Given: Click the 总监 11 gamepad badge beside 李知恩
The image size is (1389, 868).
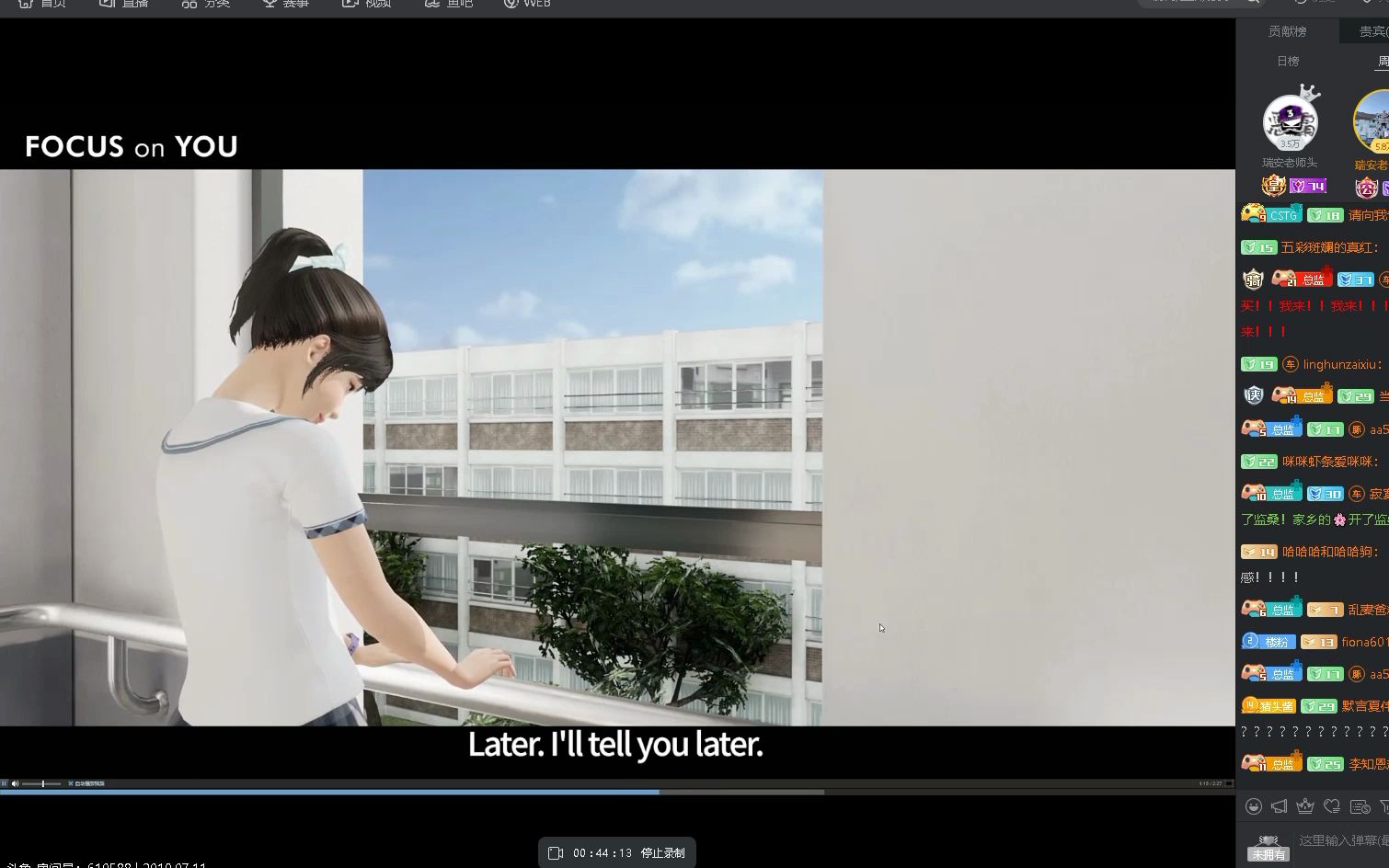Looking at the screenshot, I should [x=1271, y=763].
